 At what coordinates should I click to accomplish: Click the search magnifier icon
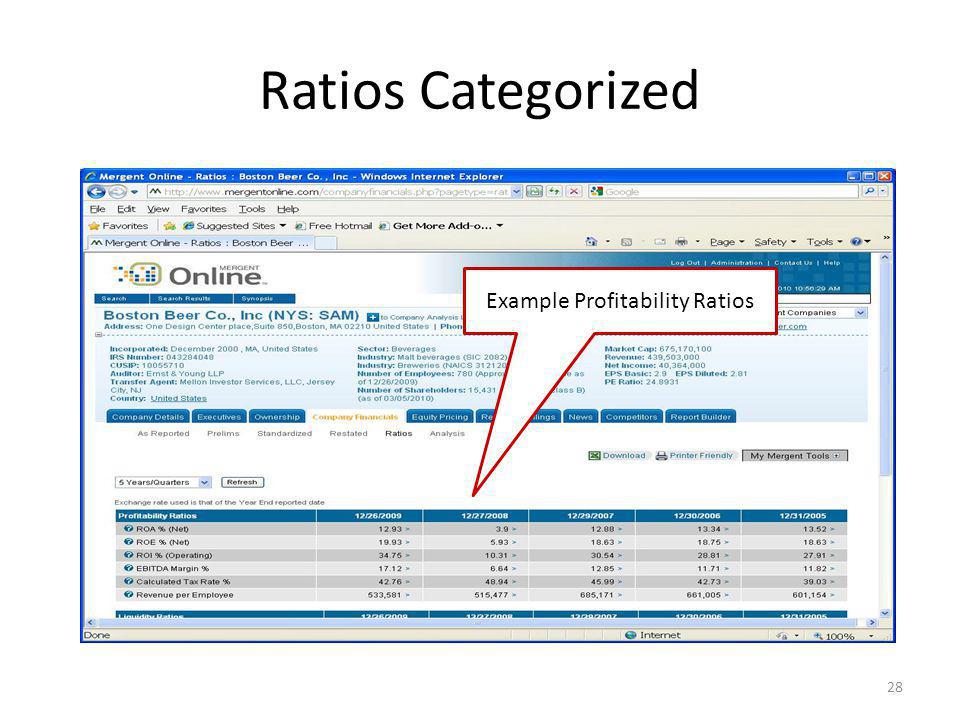tap(869, 192)
